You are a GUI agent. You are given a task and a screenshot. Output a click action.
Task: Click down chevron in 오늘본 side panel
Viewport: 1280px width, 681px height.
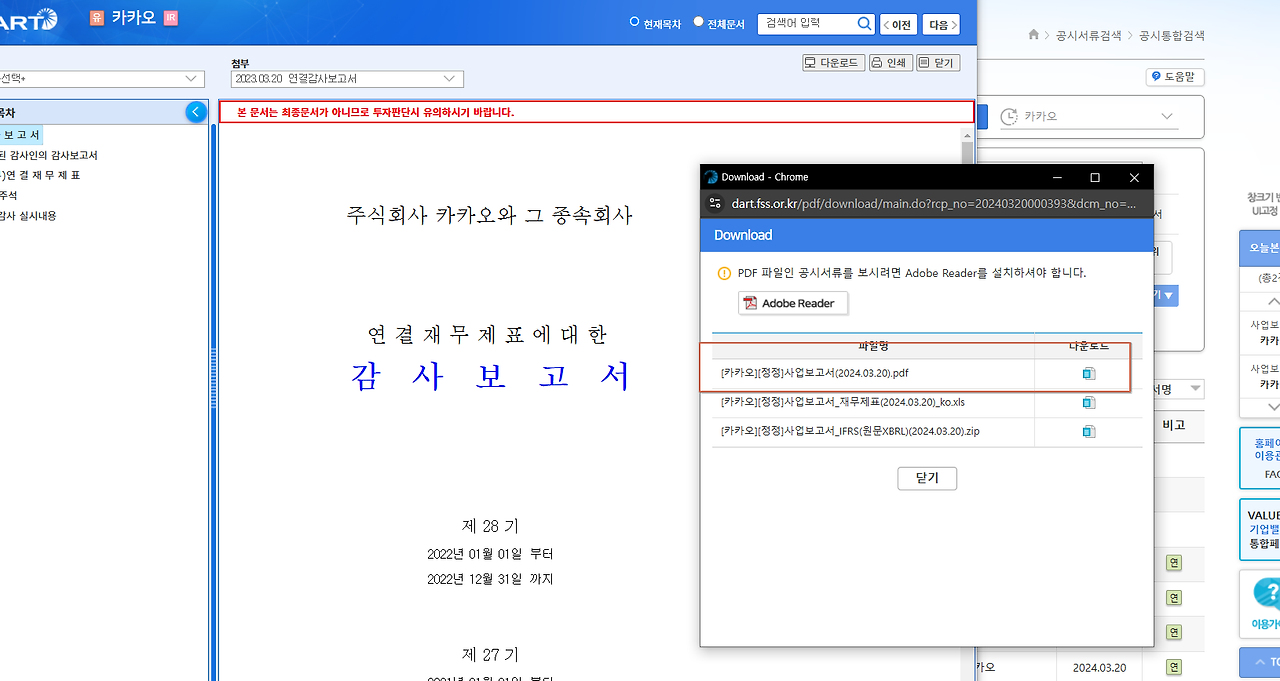pos(1273,407)
